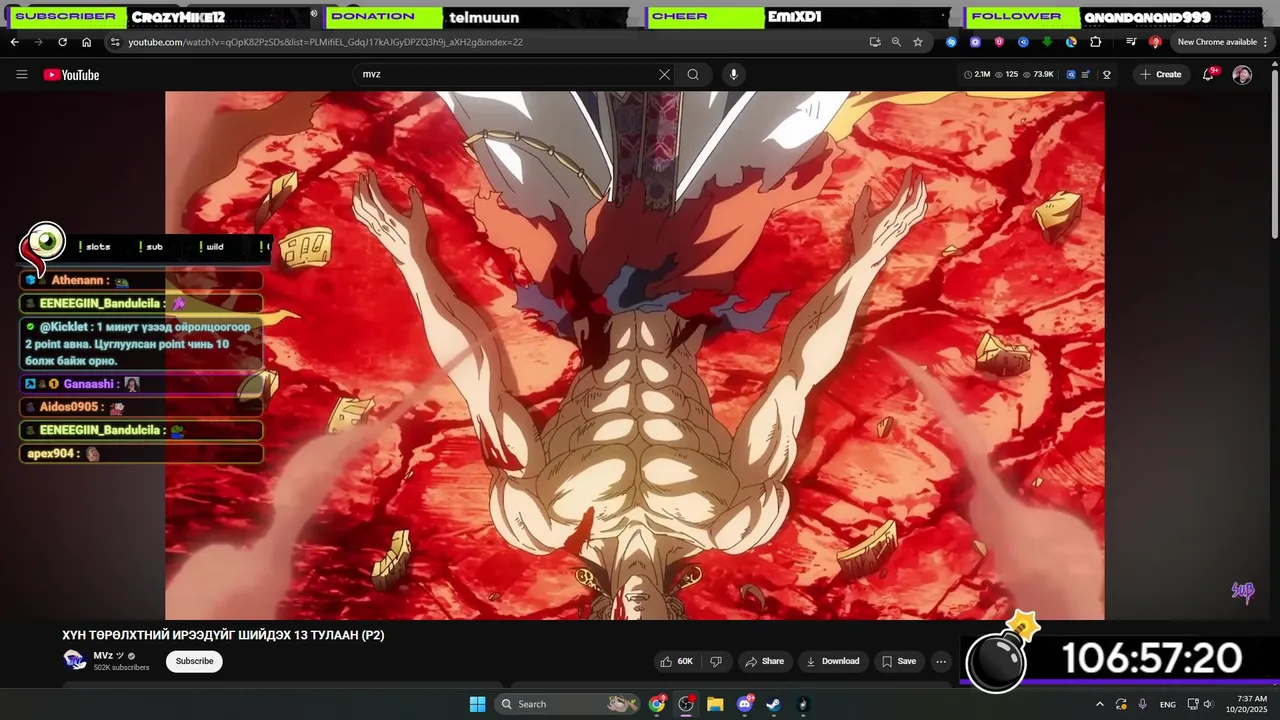1280x720 pixels.
Task: Share this video
Action: (x=764, y=661)
